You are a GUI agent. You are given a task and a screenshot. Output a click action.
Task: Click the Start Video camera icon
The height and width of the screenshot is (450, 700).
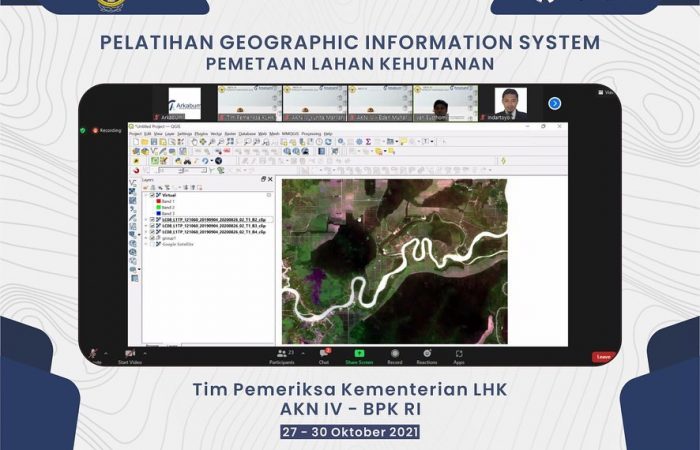click(x=130, y=354)
